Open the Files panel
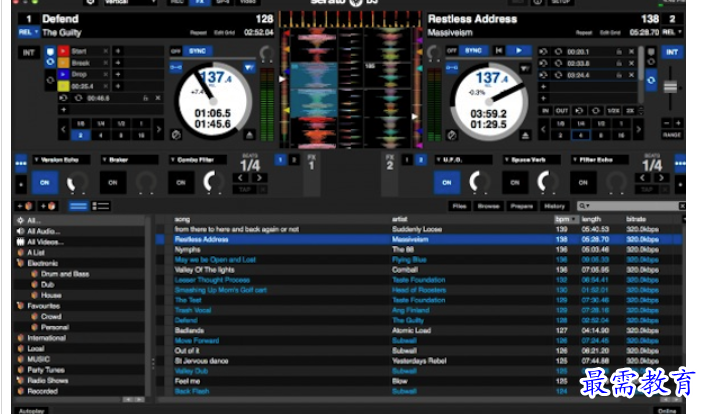Viewport: 704px width, 414px height. coord(459,206)
